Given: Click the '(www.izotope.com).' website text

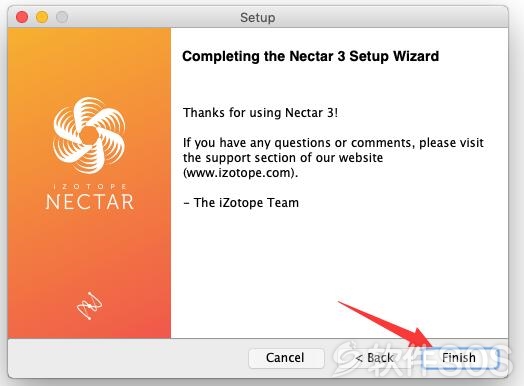Looking at the screenshot, I should [x=240, y=173].
